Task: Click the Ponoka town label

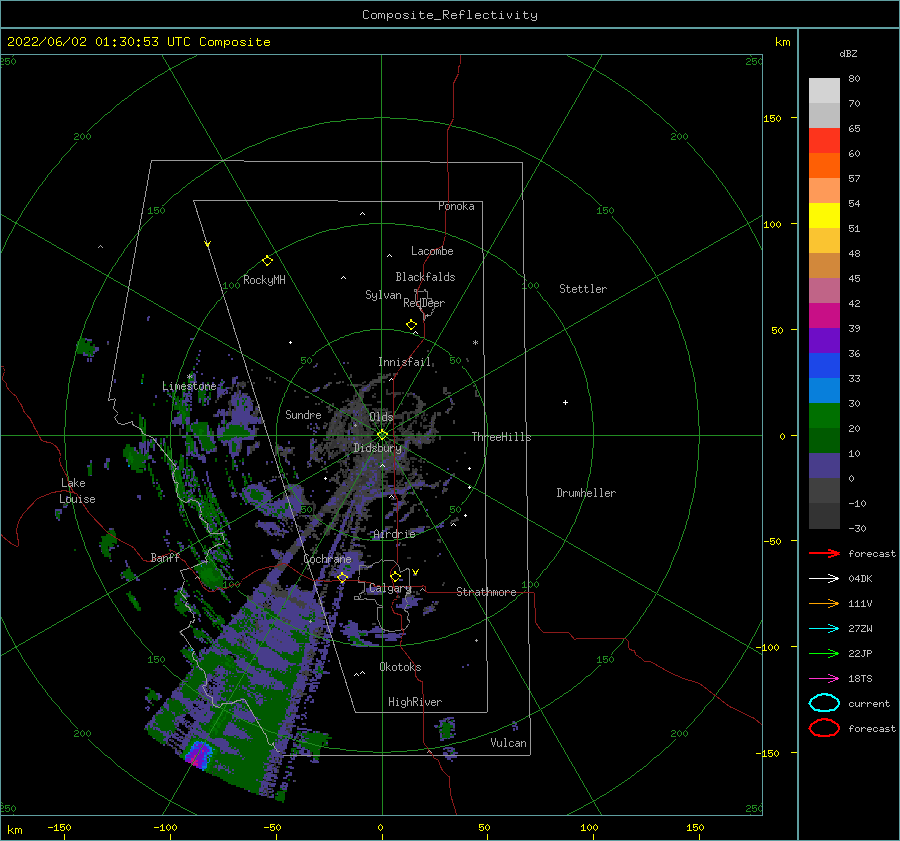Action: [456, 206]
